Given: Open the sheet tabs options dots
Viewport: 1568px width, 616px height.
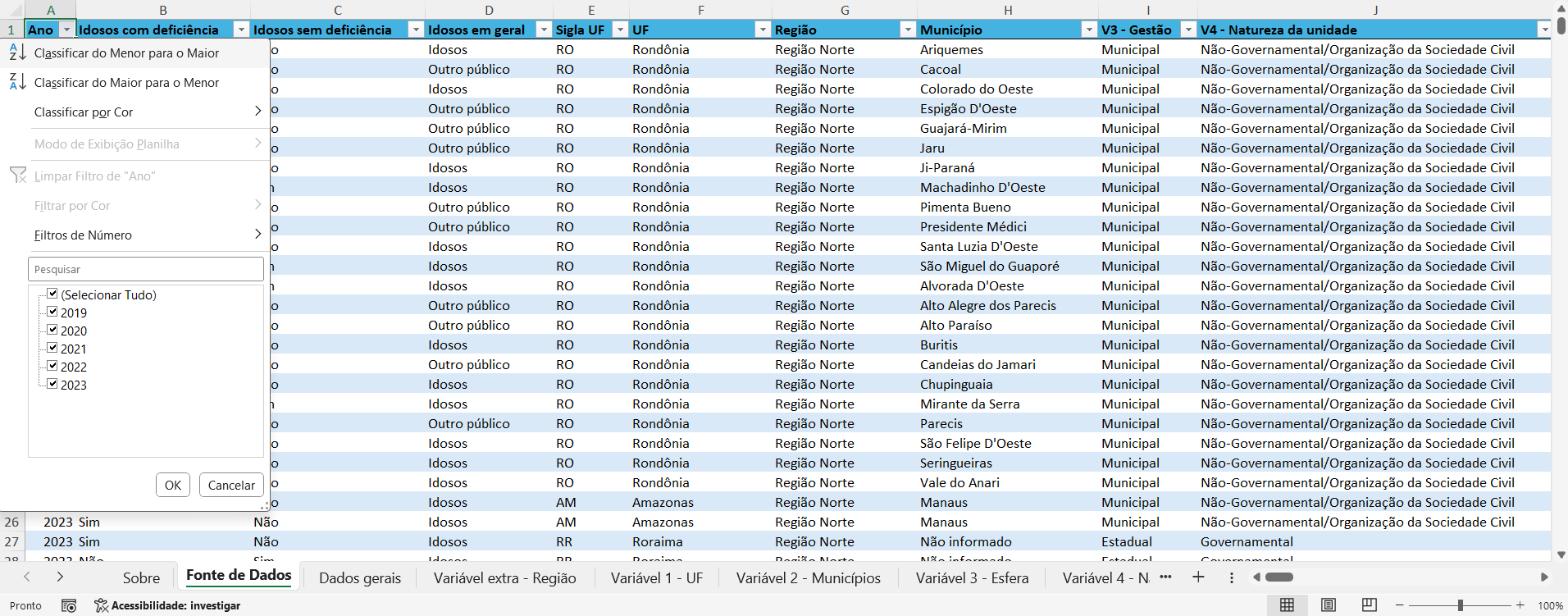Looking at the screenshot, I should point(1232,577).
